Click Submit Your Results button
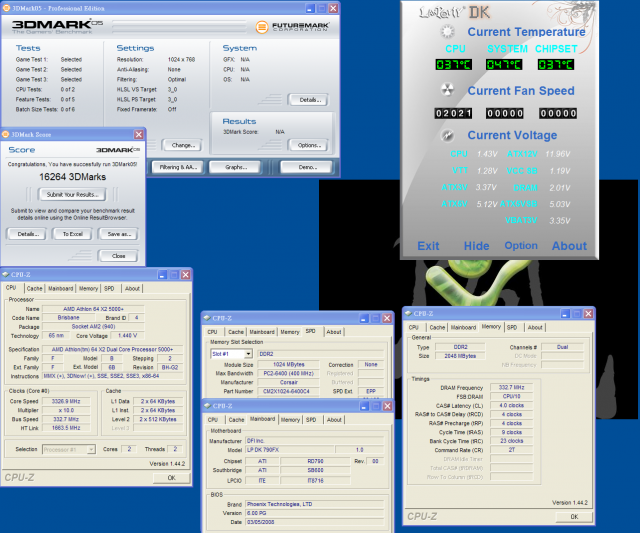The height and width of the screenshot is (533, 640). [x=72, y=195]
